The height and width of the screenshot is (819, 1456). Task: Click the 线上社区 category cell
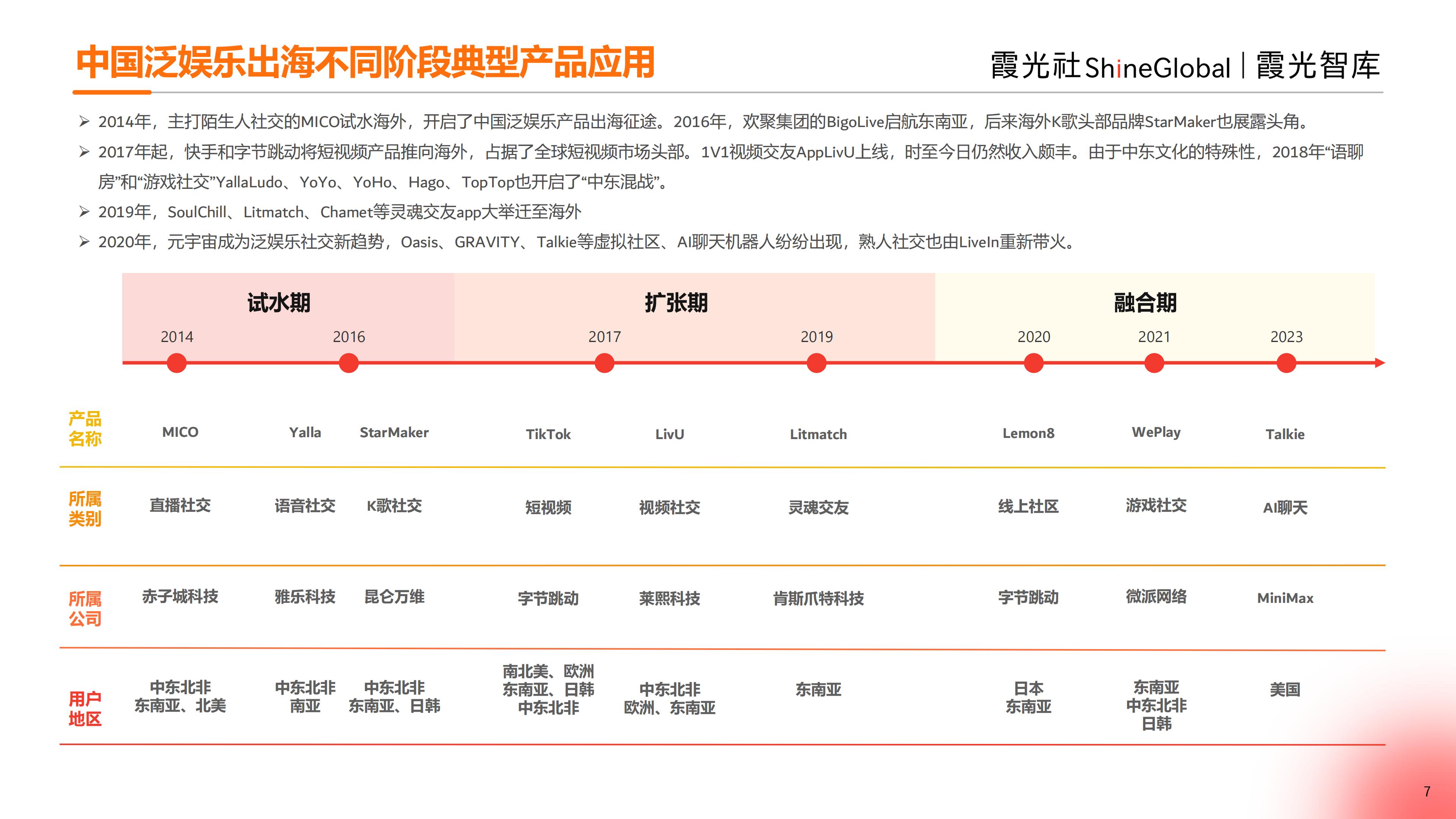click(1028, 507)
